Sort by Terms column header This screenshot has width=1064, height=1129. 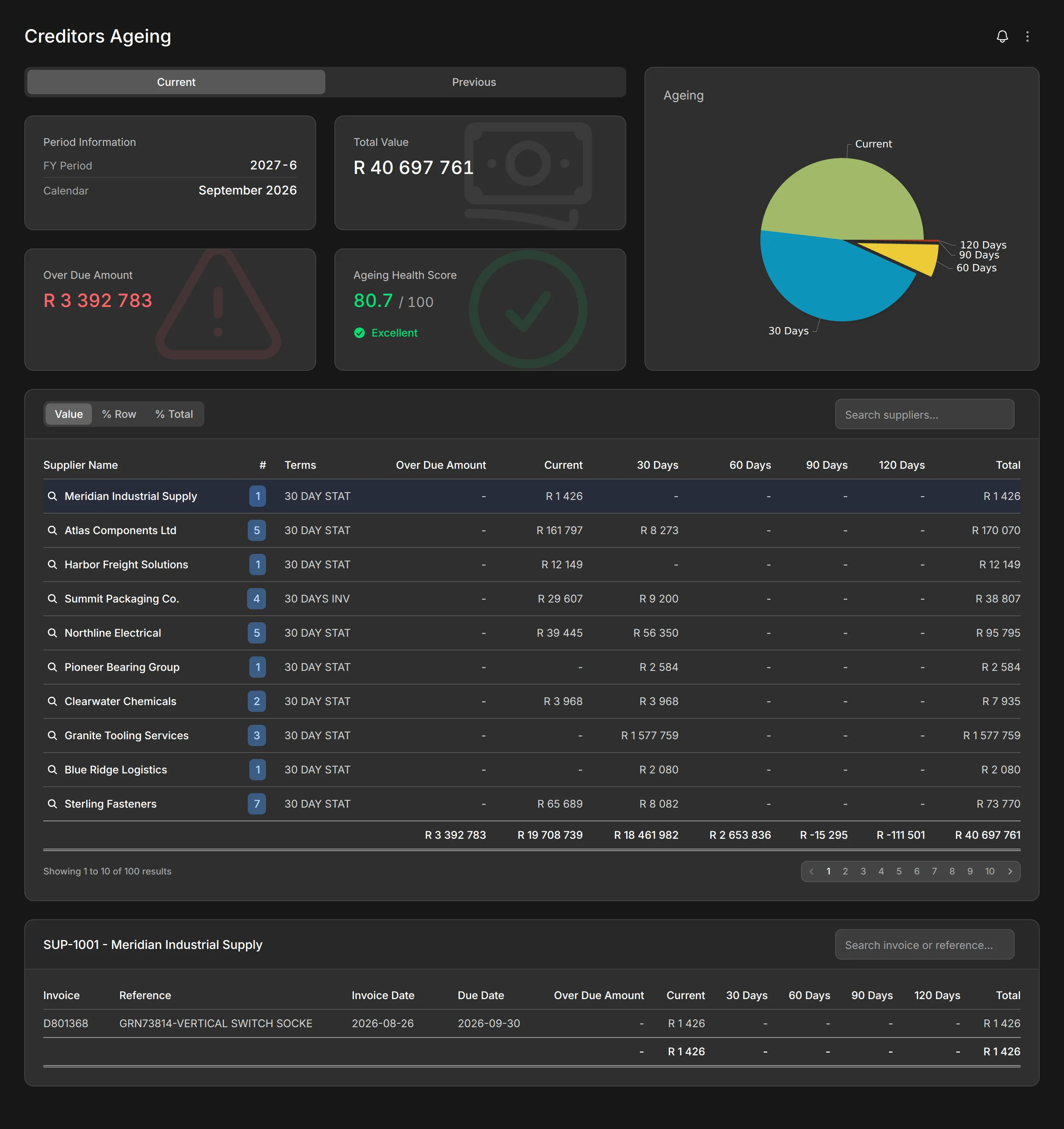coord(300,465)
